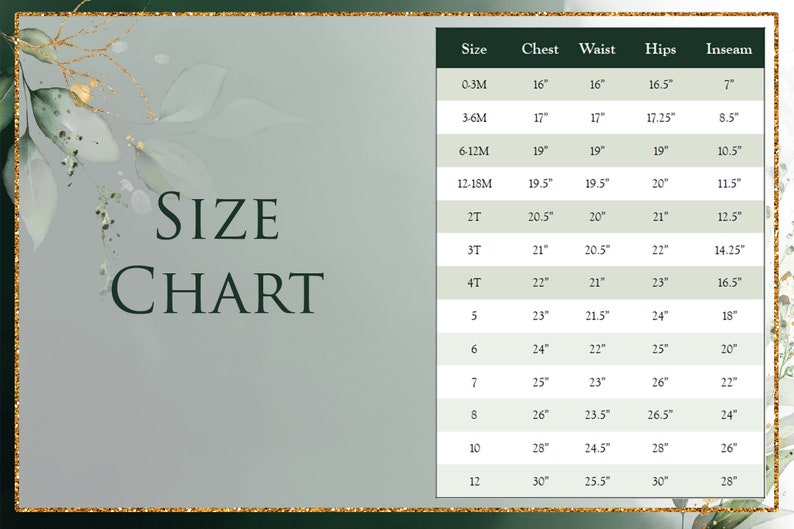
Task: Select the 4T size row label
Action: [474, 282]
